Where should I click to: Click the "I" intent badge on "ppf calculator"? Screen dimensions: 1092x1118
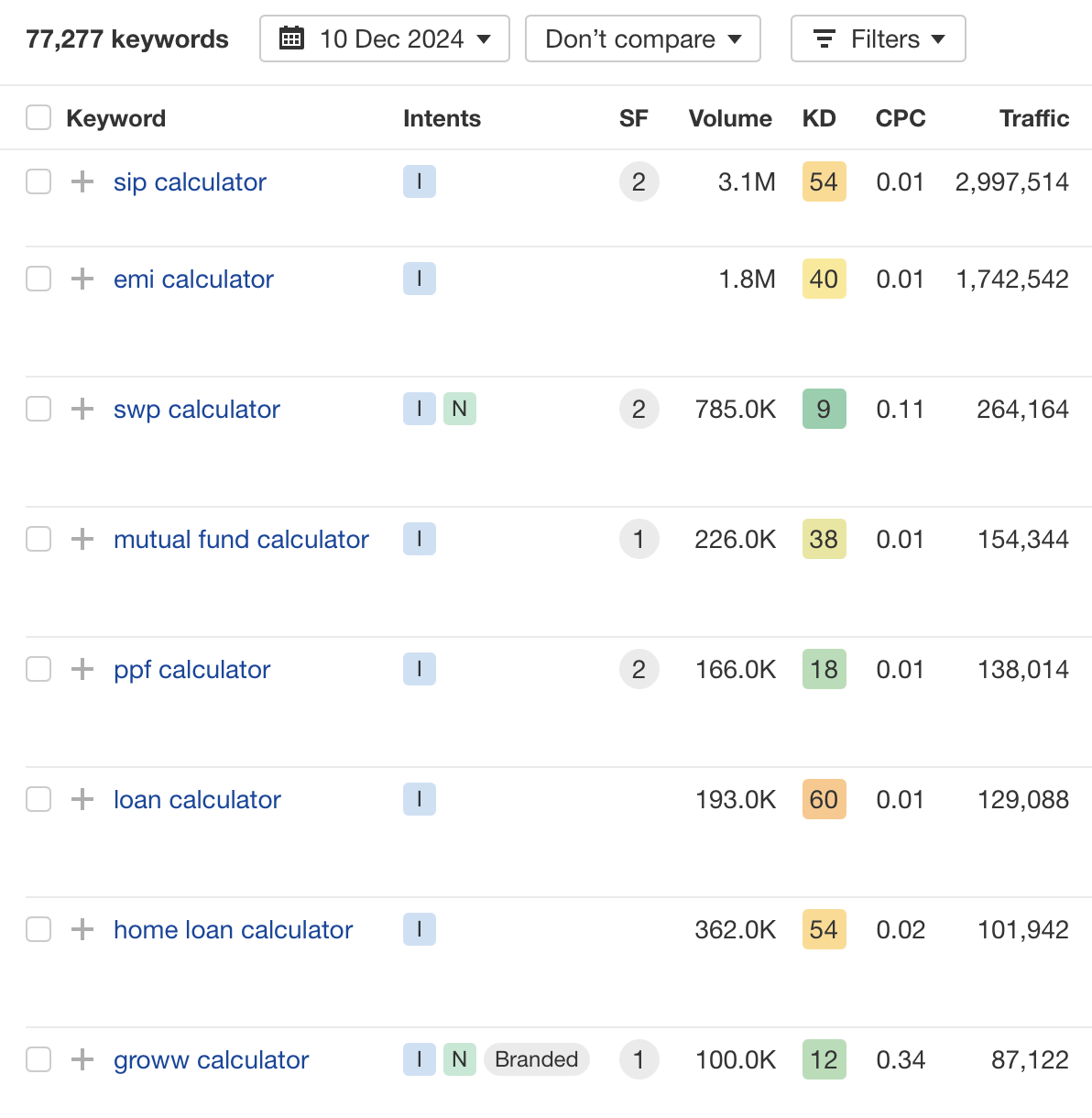[x=419, y=669]
